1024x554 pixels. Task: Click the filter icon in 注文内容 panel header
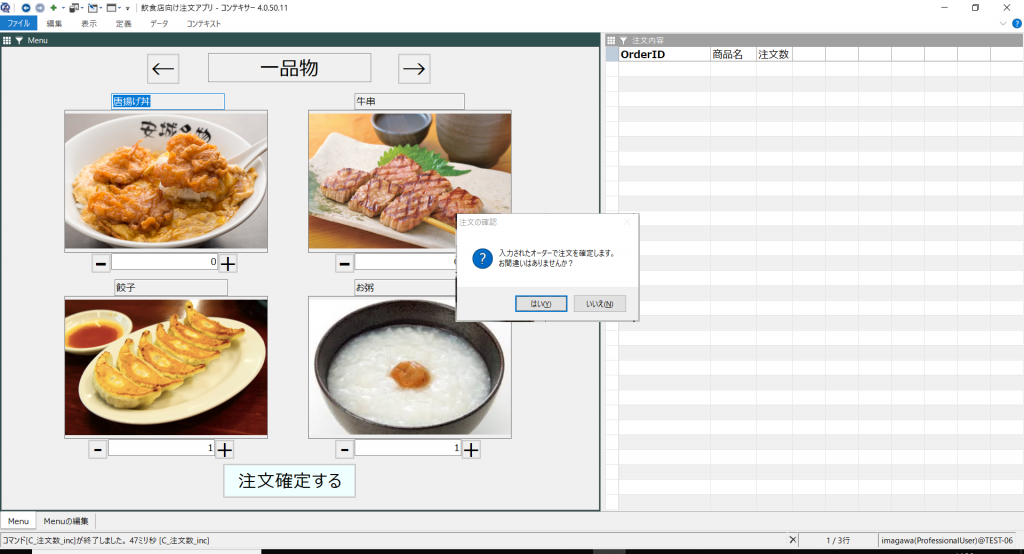coord(624,40)
